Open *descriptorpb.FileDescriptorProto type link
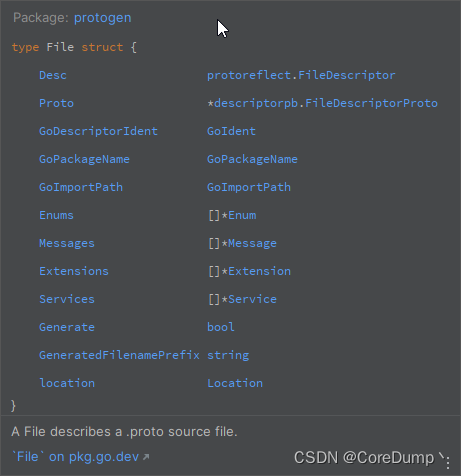The width and height of the screenshot is (461, 476). [x=322, y=103]
